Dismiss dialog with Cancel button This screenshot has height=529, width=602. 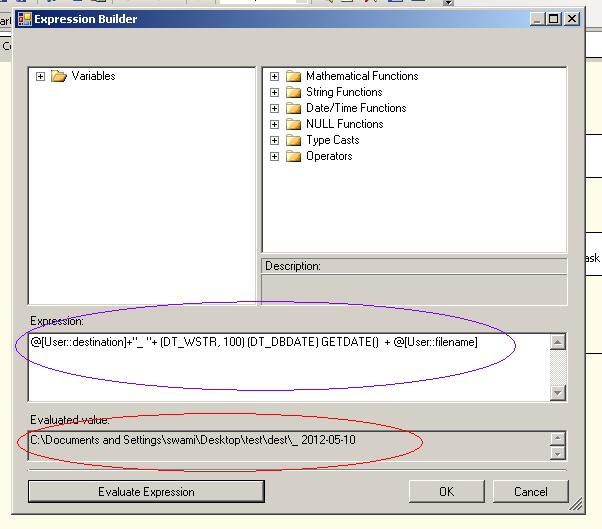click(531, 492)
